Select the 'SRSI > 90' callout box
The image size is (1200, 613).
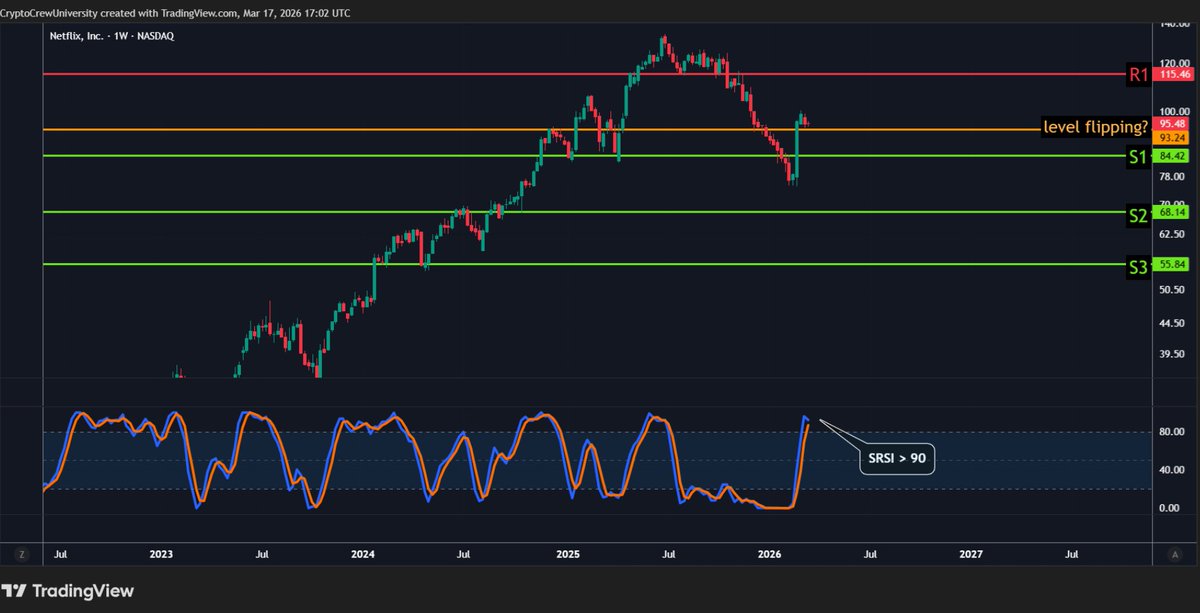[896, 458]
